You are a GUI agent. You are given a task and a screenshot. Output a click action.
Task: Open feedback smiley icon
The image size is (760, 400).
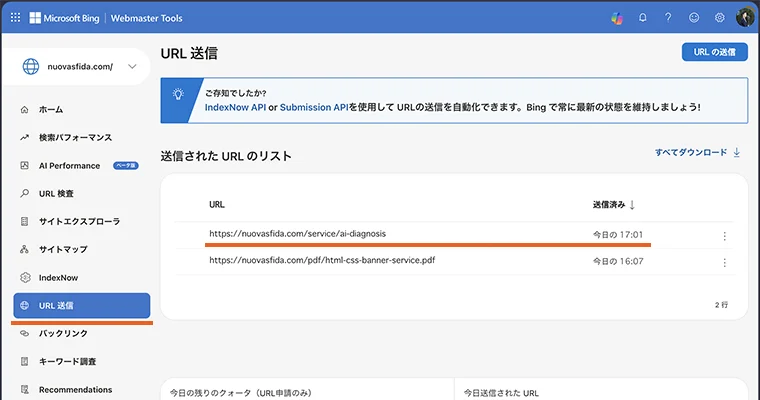694,18
